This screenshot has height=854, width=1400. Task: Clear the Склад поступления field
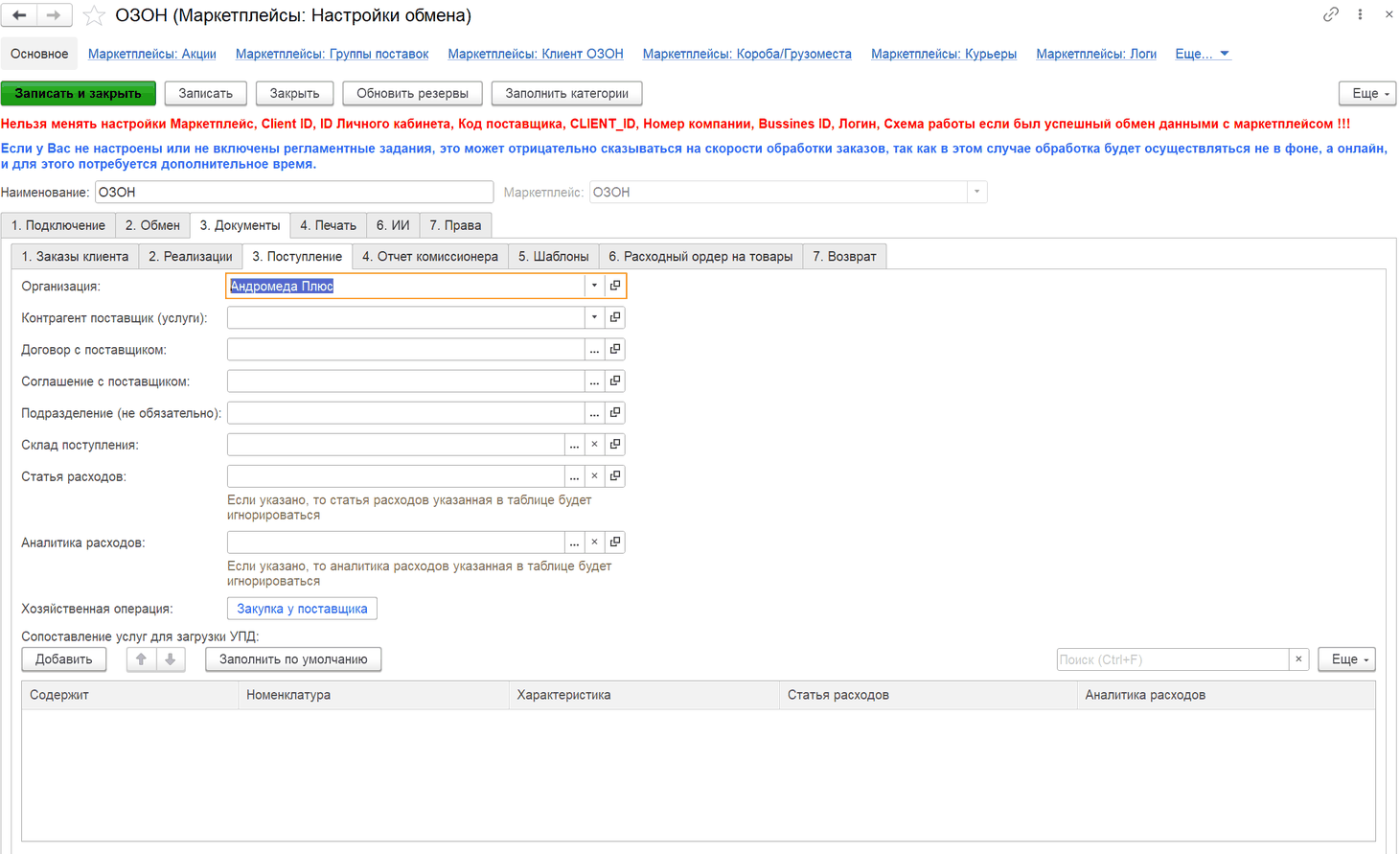[x=594, y=444]
